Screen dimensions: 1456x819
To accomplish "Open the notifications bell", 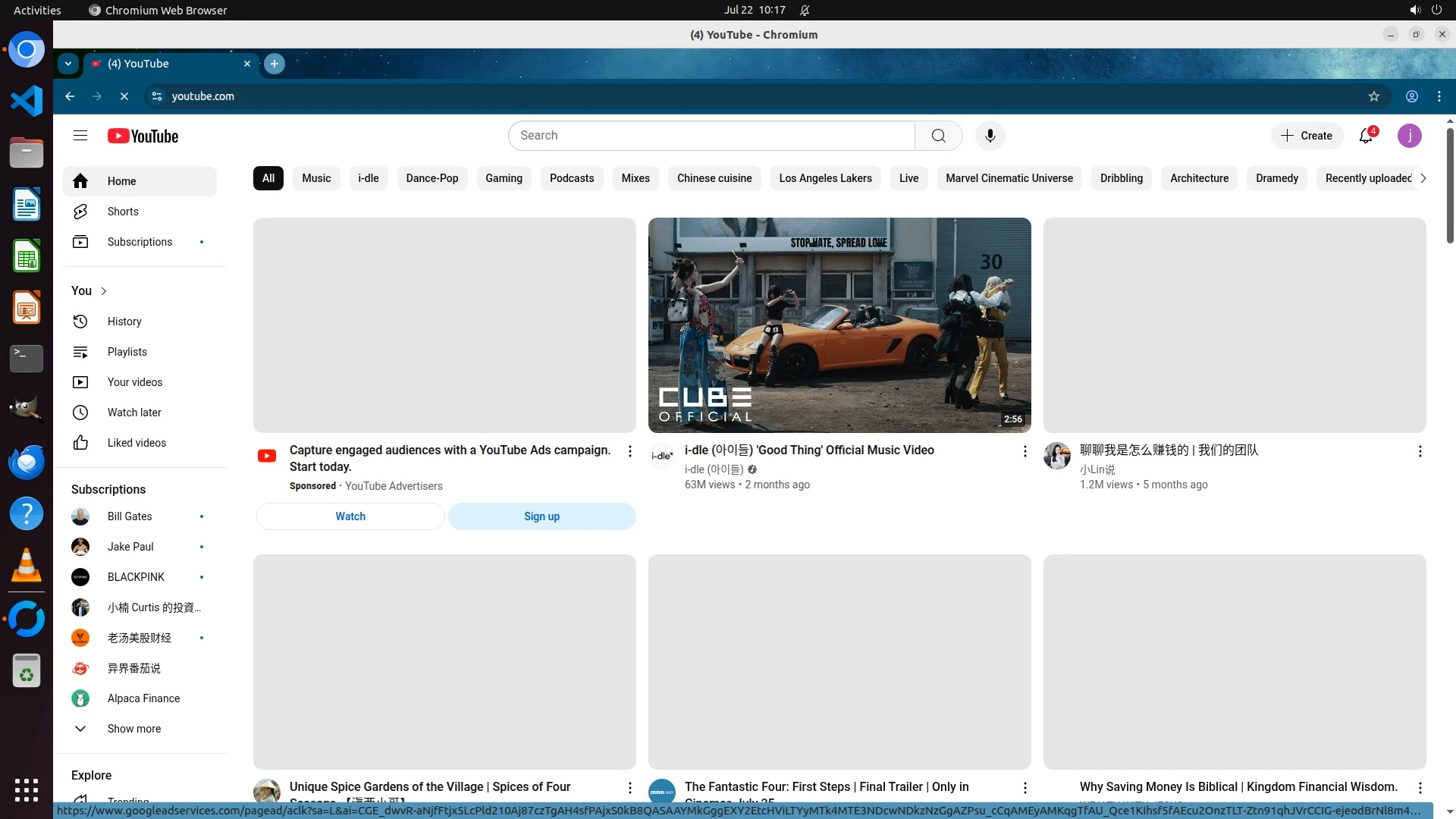I will point(1366,136).
